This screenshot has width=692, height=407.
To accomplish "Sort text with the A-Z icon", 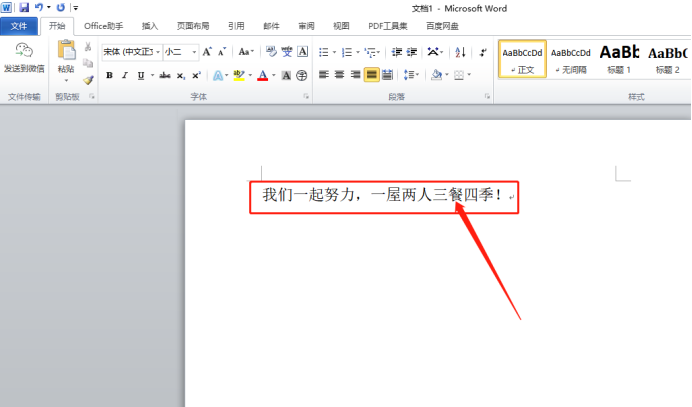I will pyautogui.click(x=460, y=52).
